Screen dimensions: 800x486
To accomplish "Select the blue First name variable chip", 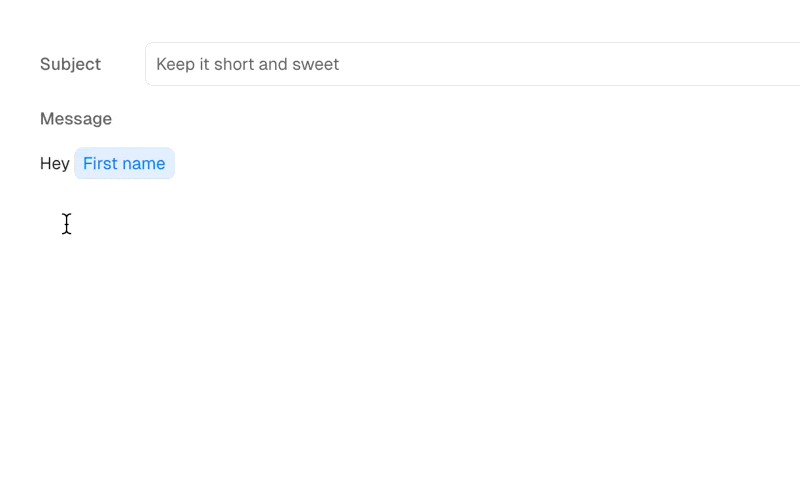I will coord(124,164).
